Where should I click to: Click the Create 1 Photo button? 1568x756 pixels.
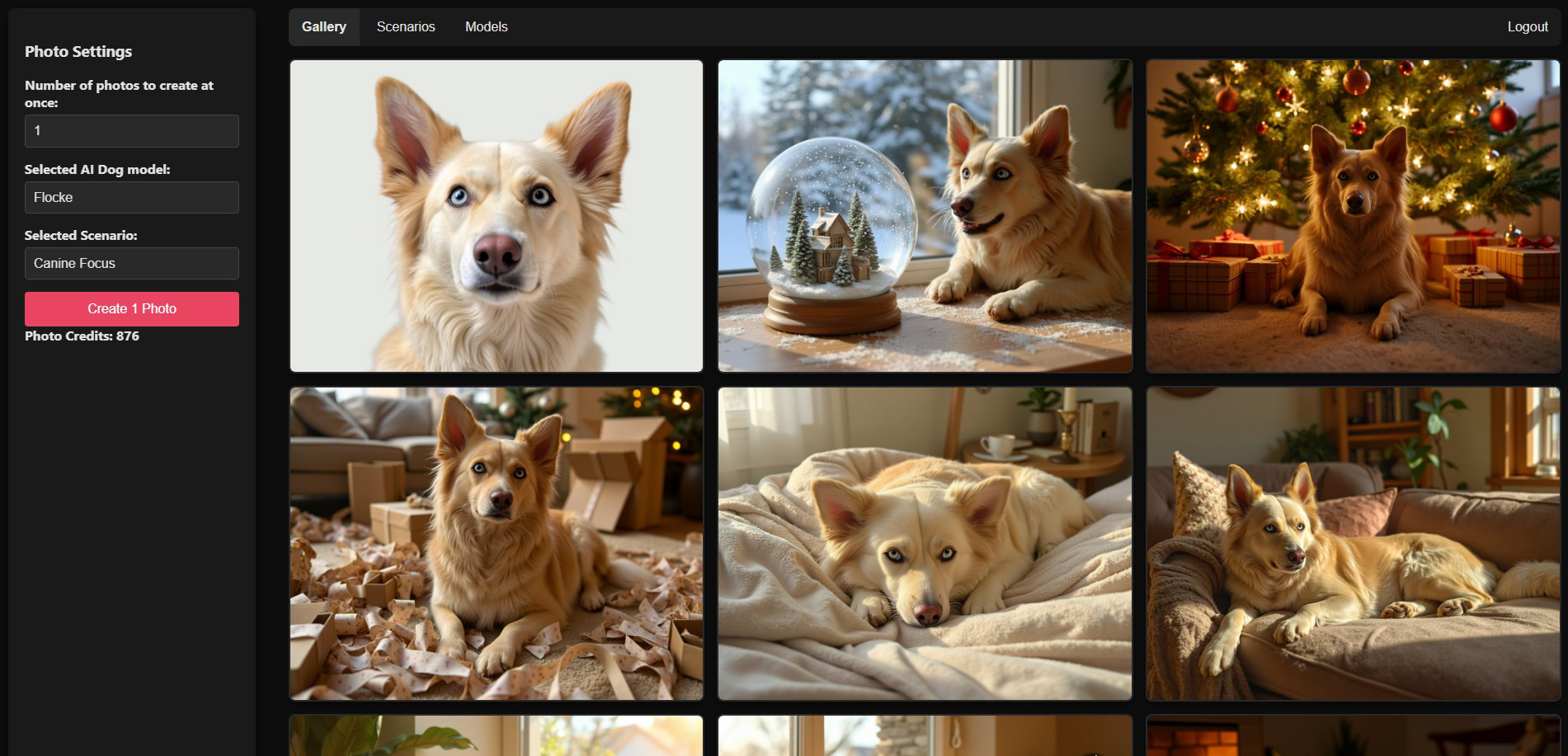pyautogui.click(x=132, y=309)
